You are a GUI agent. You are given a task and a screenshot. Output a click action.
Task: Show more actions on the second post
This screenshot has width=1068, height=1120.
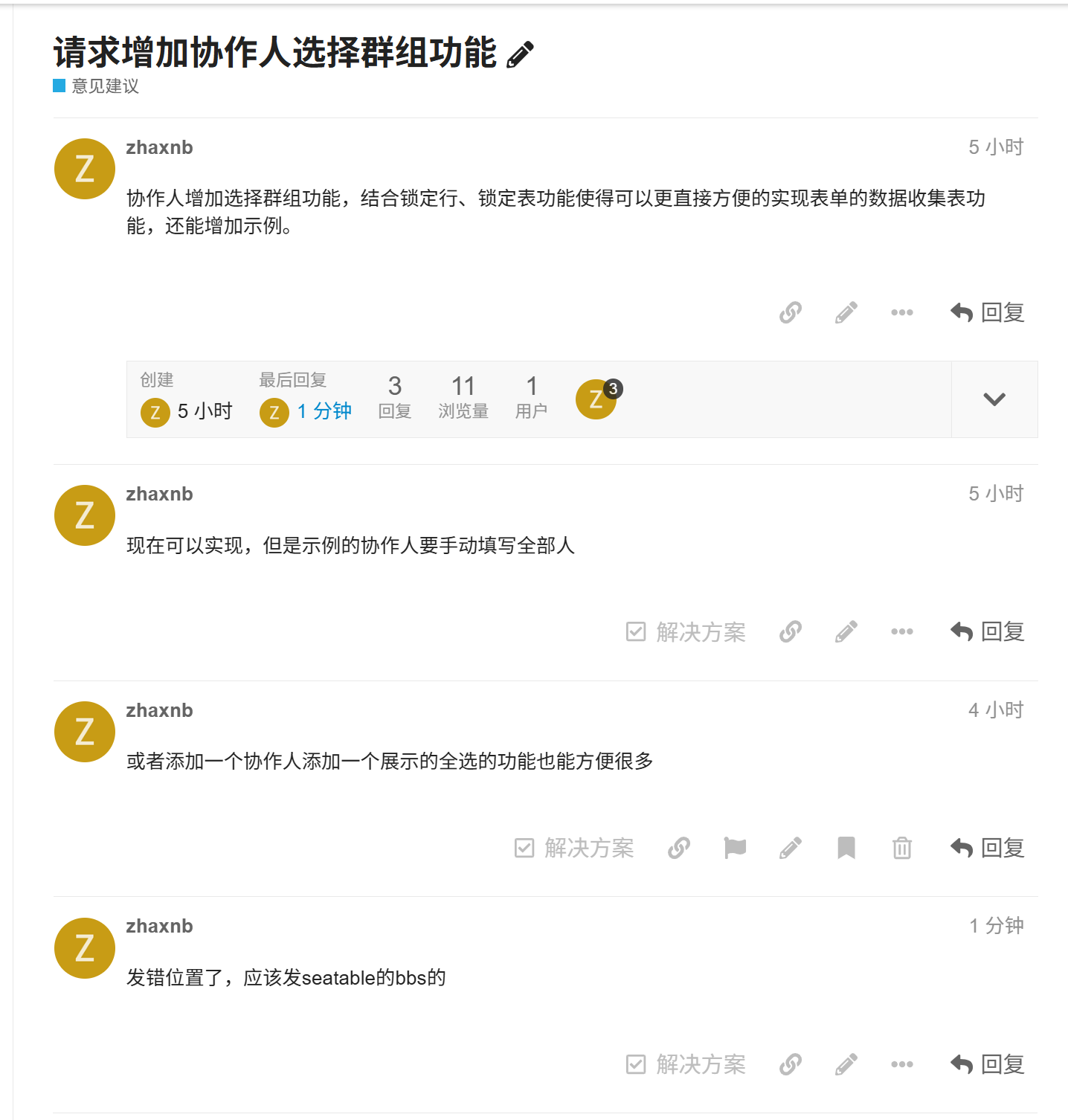pyautogui.click(x=902, y=632)
